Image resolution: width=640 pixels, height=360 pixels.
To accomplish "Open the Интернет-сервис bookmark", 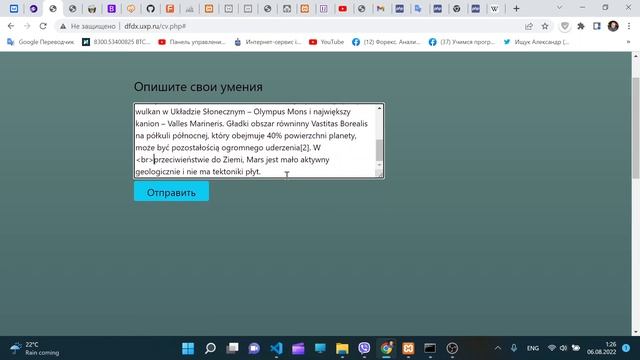I will [268, 42].
